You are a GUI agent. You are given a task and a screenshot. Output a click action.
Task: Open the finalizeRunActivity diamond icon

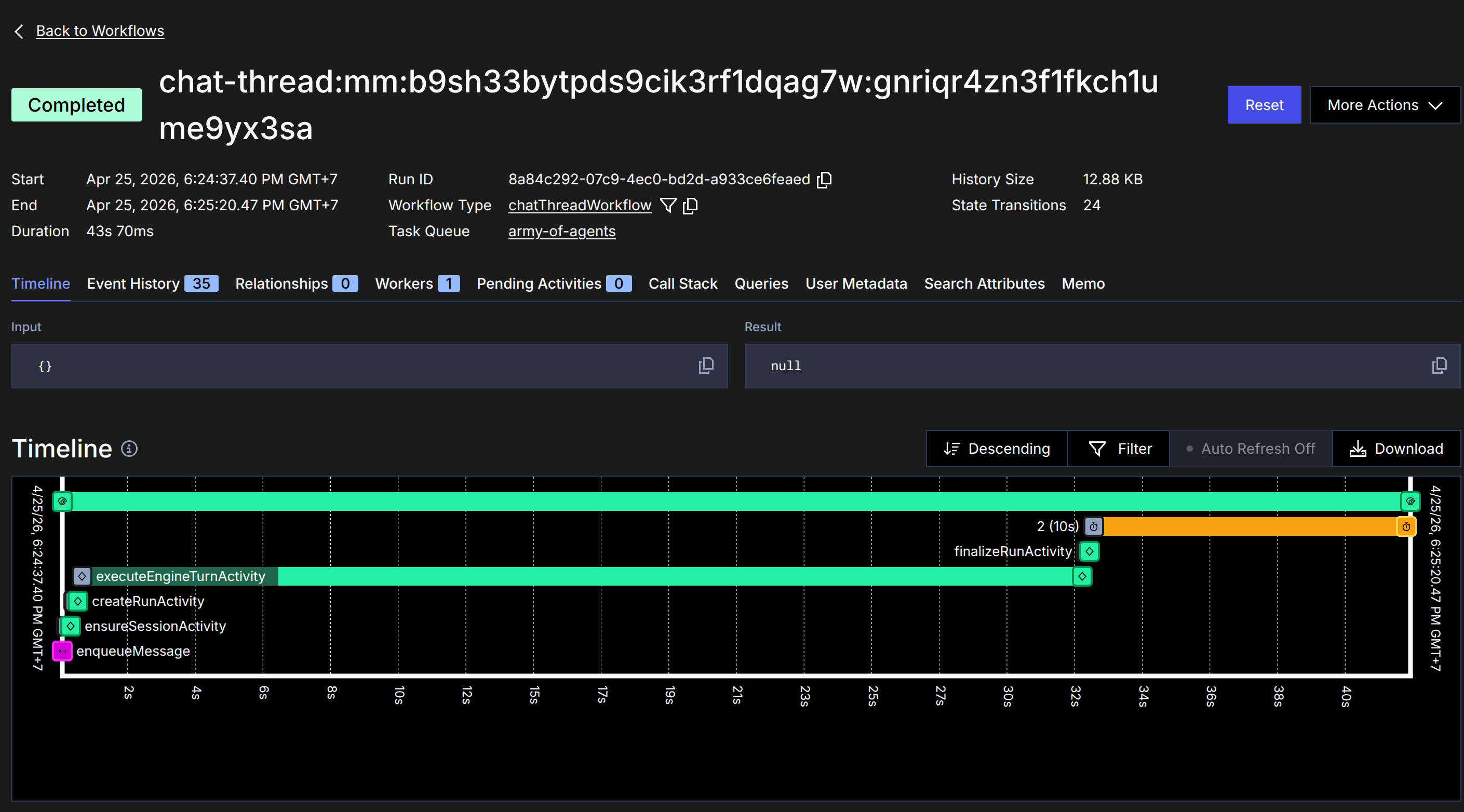(1090, 551)
